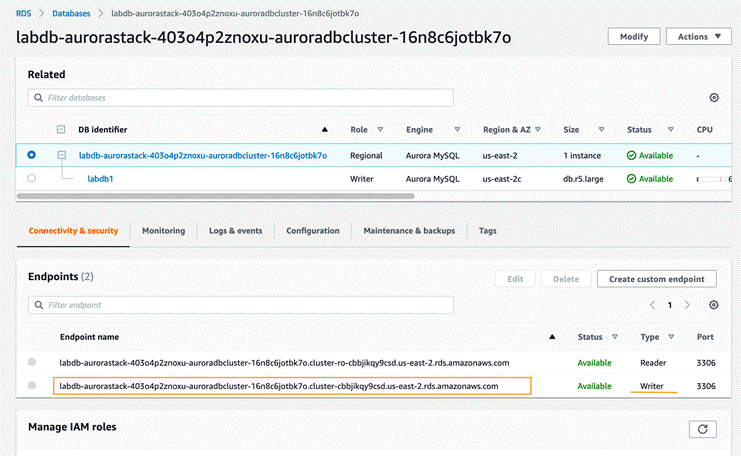Screen dimensions: 741x456
Task: Click the db.r5.large size cell
Action: (583, 179)
